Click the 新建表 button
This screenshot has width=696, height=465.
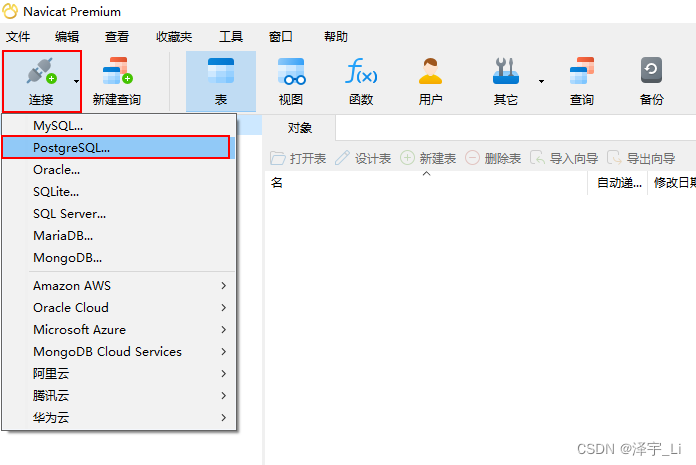428,158
